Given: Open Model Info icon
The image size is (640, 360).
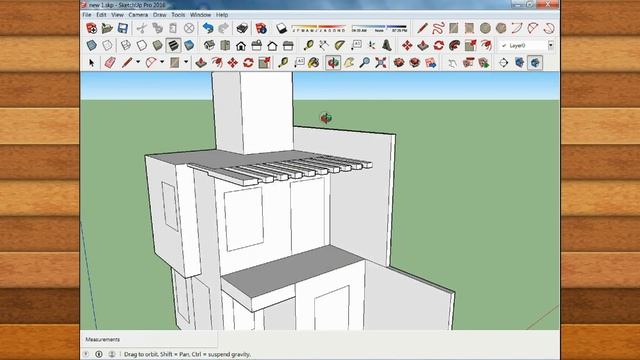Looking at the screenshot, I should point(261,28).
